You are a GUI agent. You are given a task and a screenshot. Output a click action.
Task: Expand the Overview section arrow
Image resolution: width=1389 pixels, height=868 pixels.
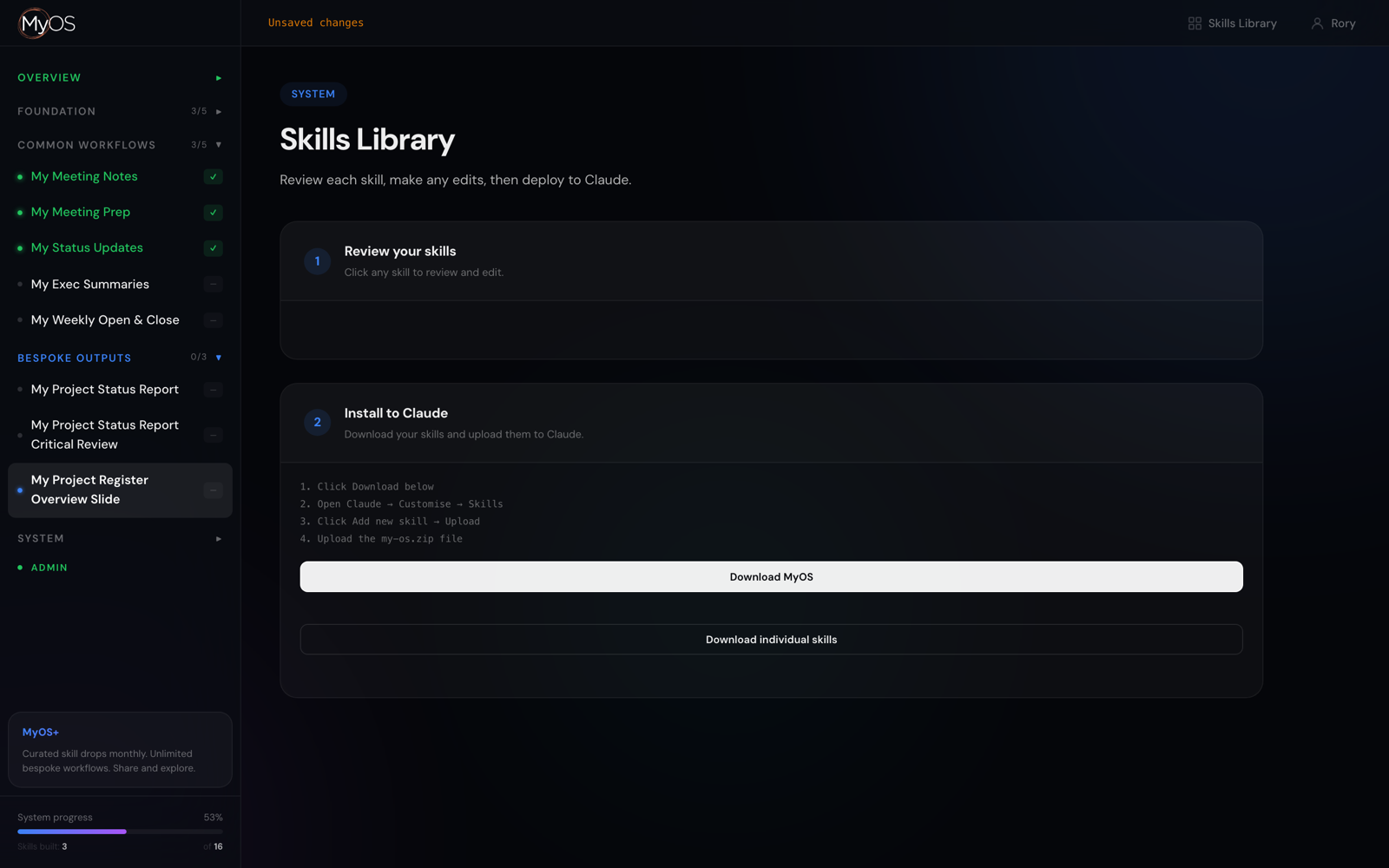tap(219, 78)
